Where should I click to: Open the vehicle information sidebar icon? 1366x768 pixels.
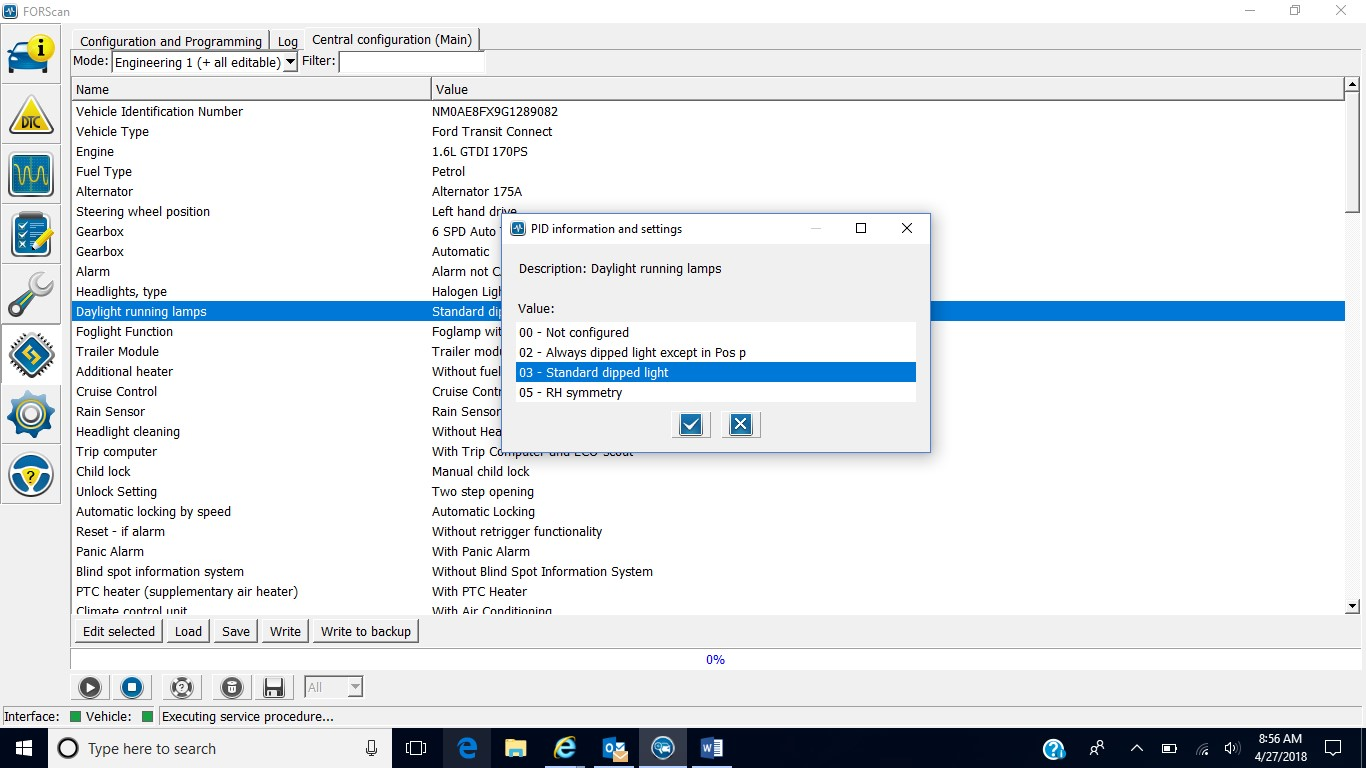[x=31, y=55]
